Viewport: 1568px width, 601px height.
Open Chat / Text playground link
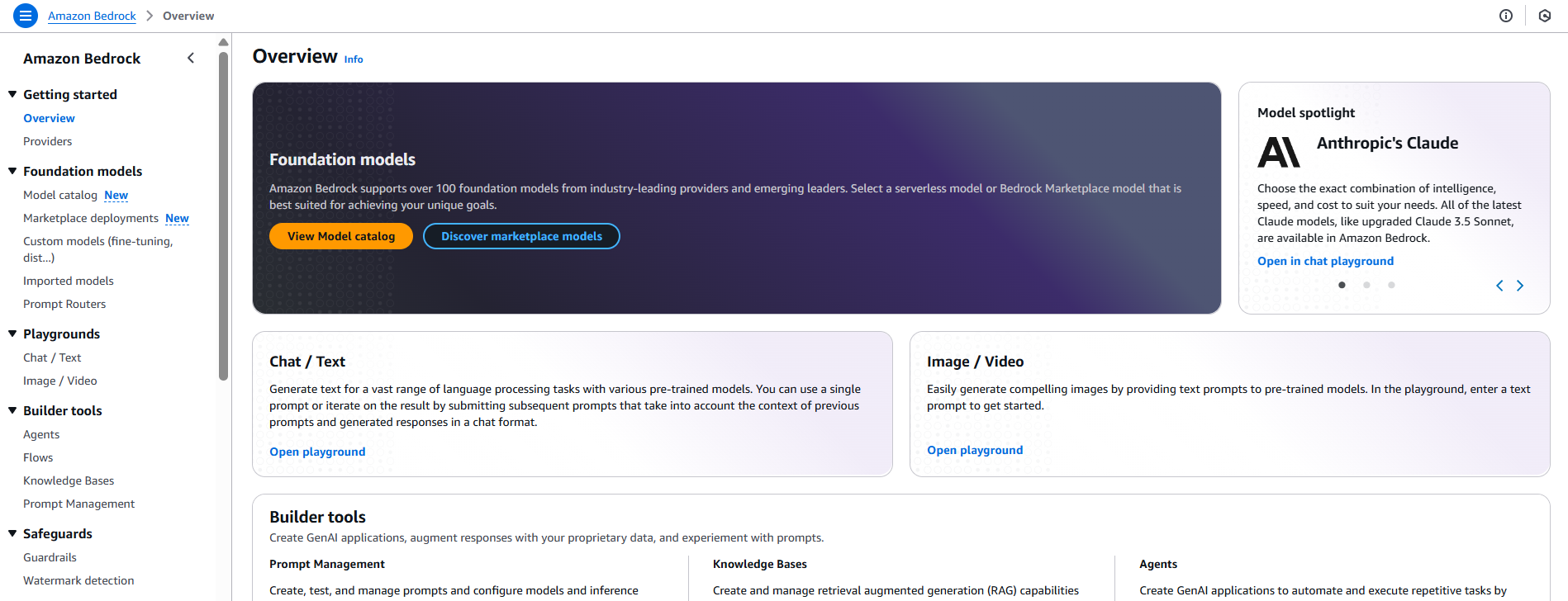[317, 452]
